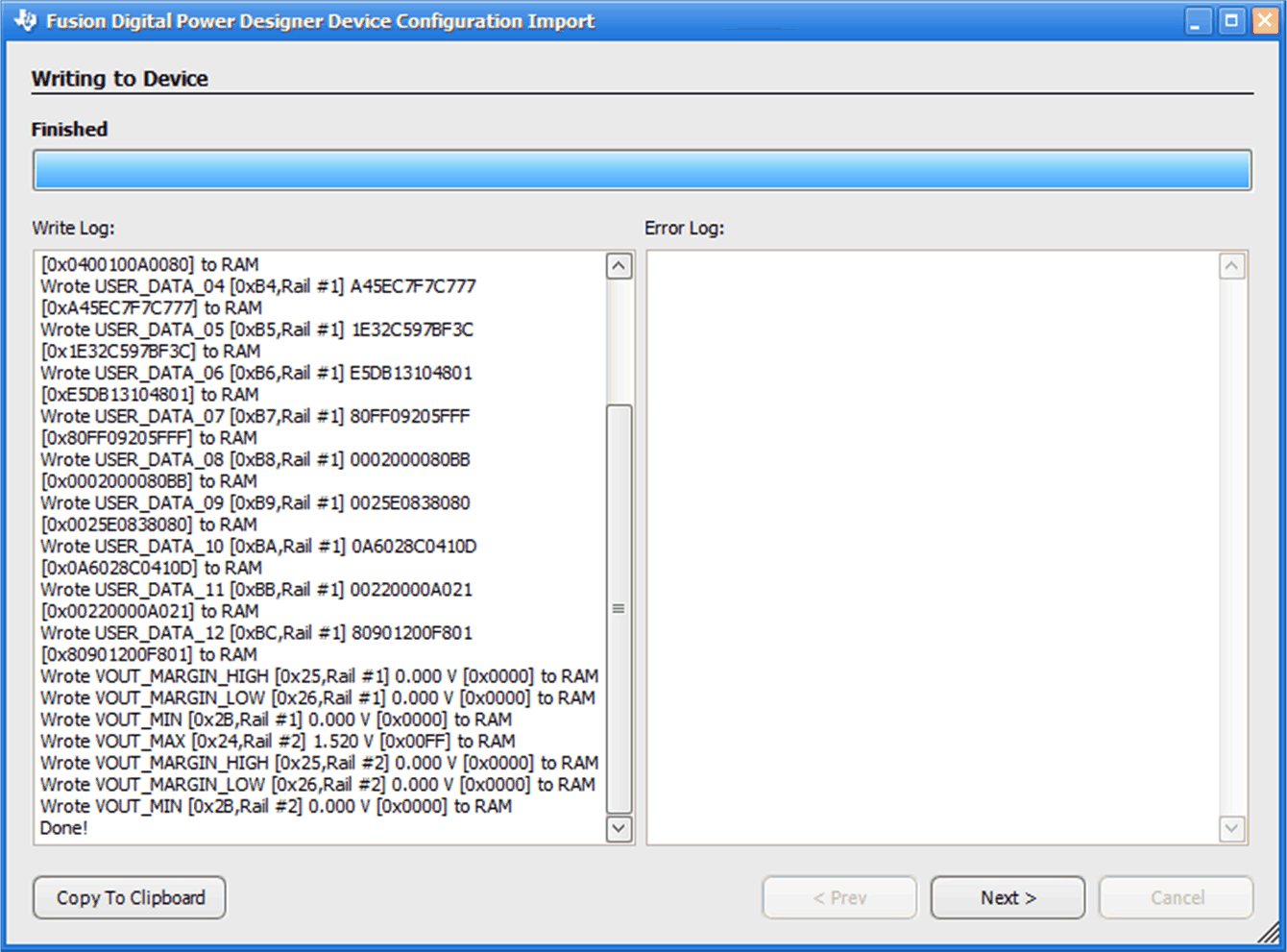Click Error Log scroll down arrow
The height and width of the screenshot is (952, 1287).
[1232, 828]
